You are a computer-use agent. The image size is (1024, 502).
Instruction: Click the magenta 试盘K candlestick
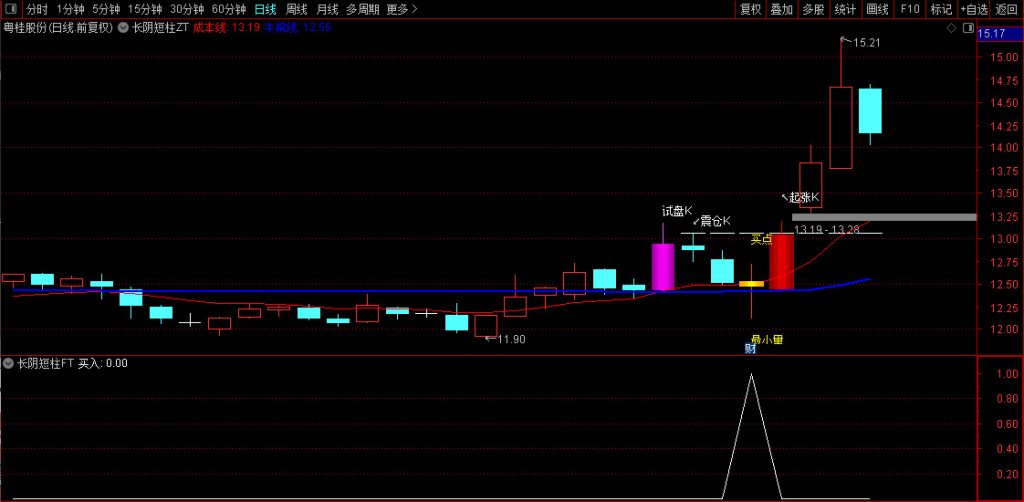pyautogui.click(x=662, y=266)
